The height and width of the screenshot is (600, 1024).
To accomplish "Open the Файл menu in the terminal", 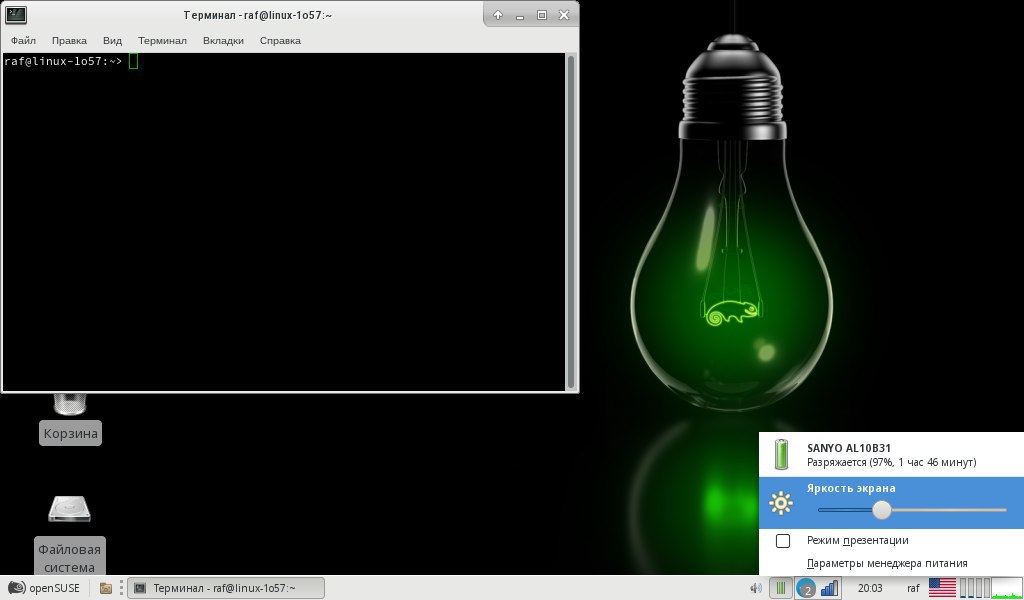I will (23, 40).
